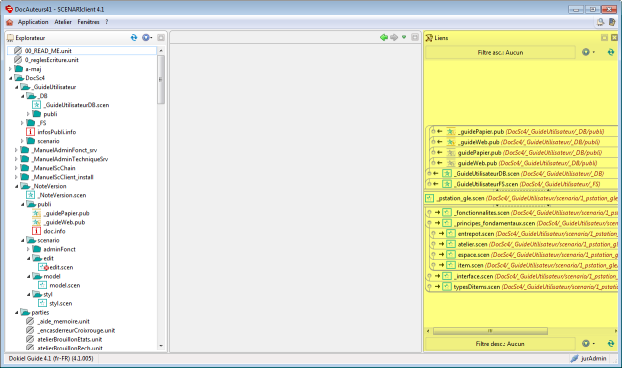Viewport: 622px width, 368px height.
Task: Open the ? help menu
Action: coord(107,22)
